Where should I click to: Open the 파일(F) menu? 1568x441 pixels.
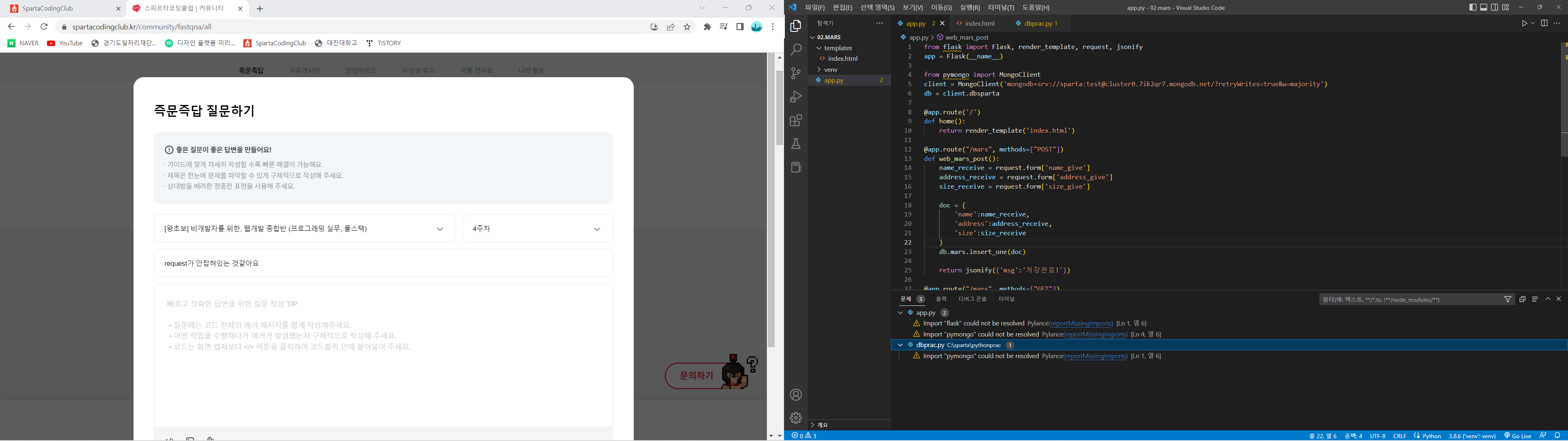(815, 7)
